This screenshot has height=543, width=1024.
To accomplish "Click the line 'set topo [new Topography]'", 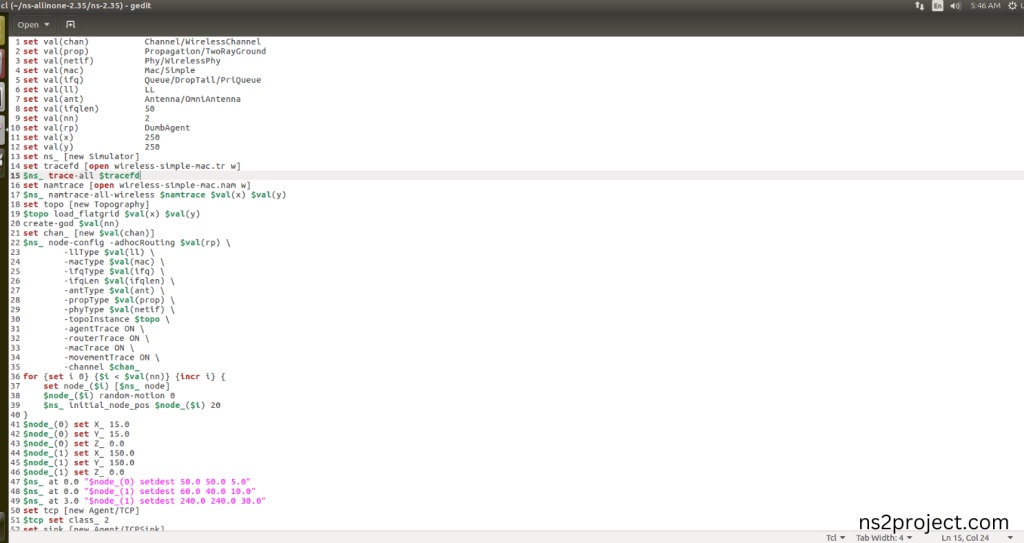I will [86, 205].
